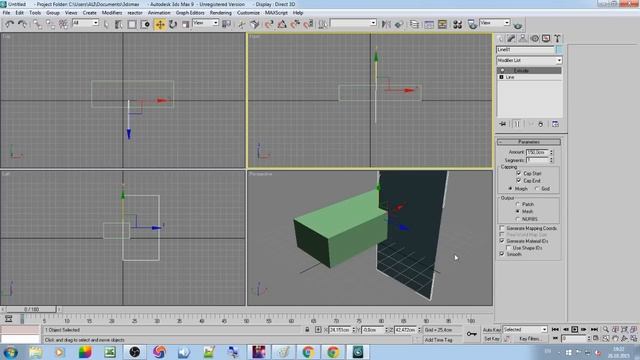Click the Quick Render teapot icon

point(518,25)
